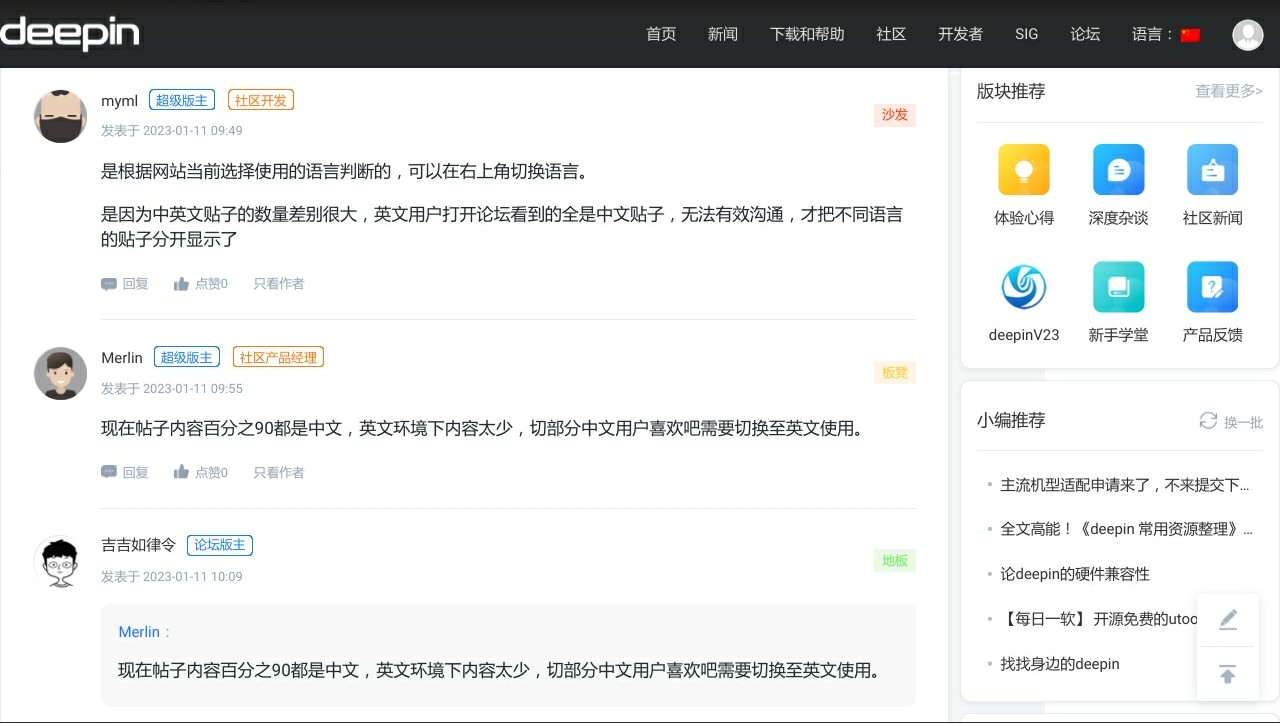Click the 地板 floor tag
Screen dimensions: 1280x723
click(895, 561)
